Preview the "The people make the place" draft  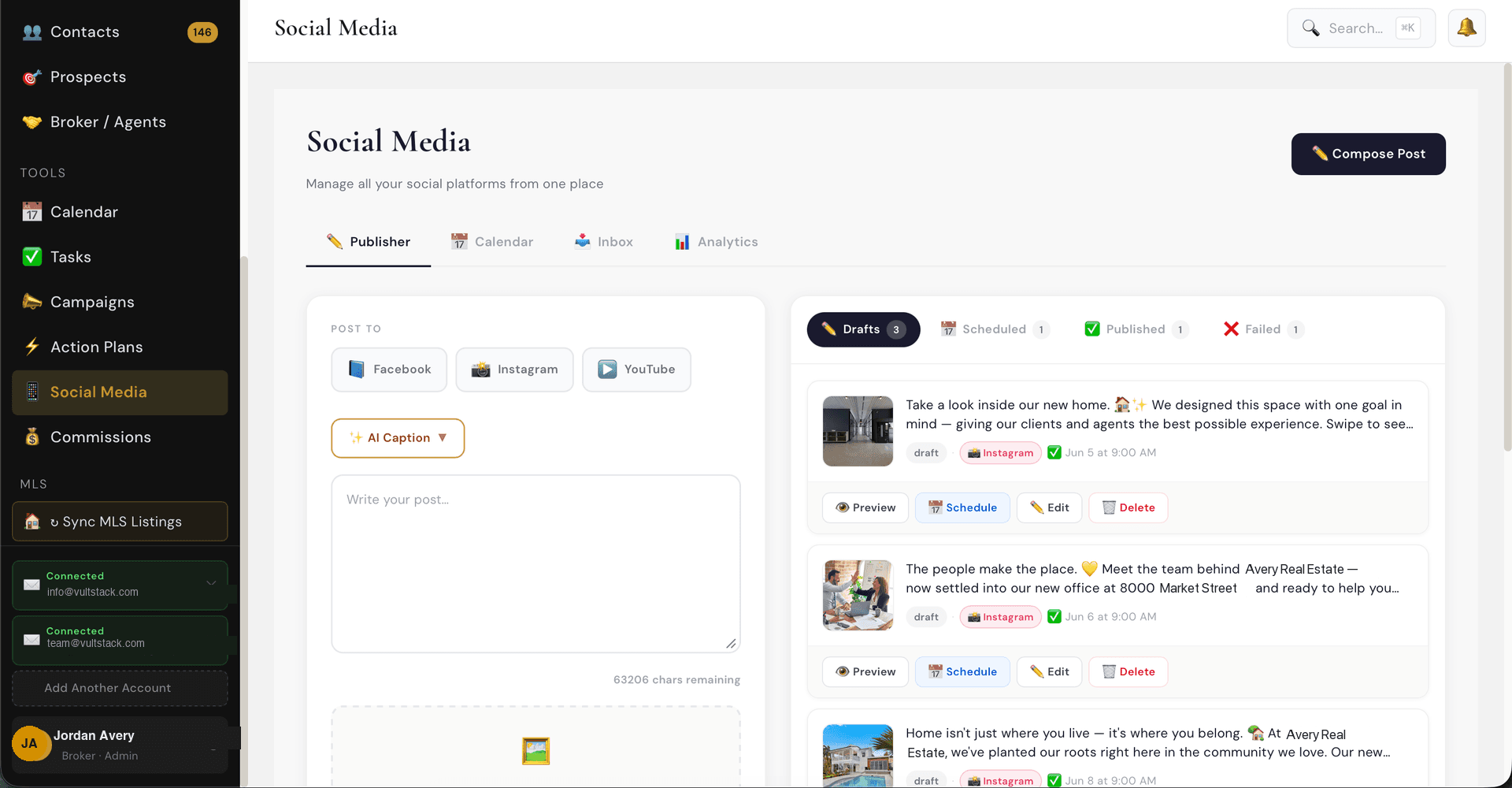[865, 672]
